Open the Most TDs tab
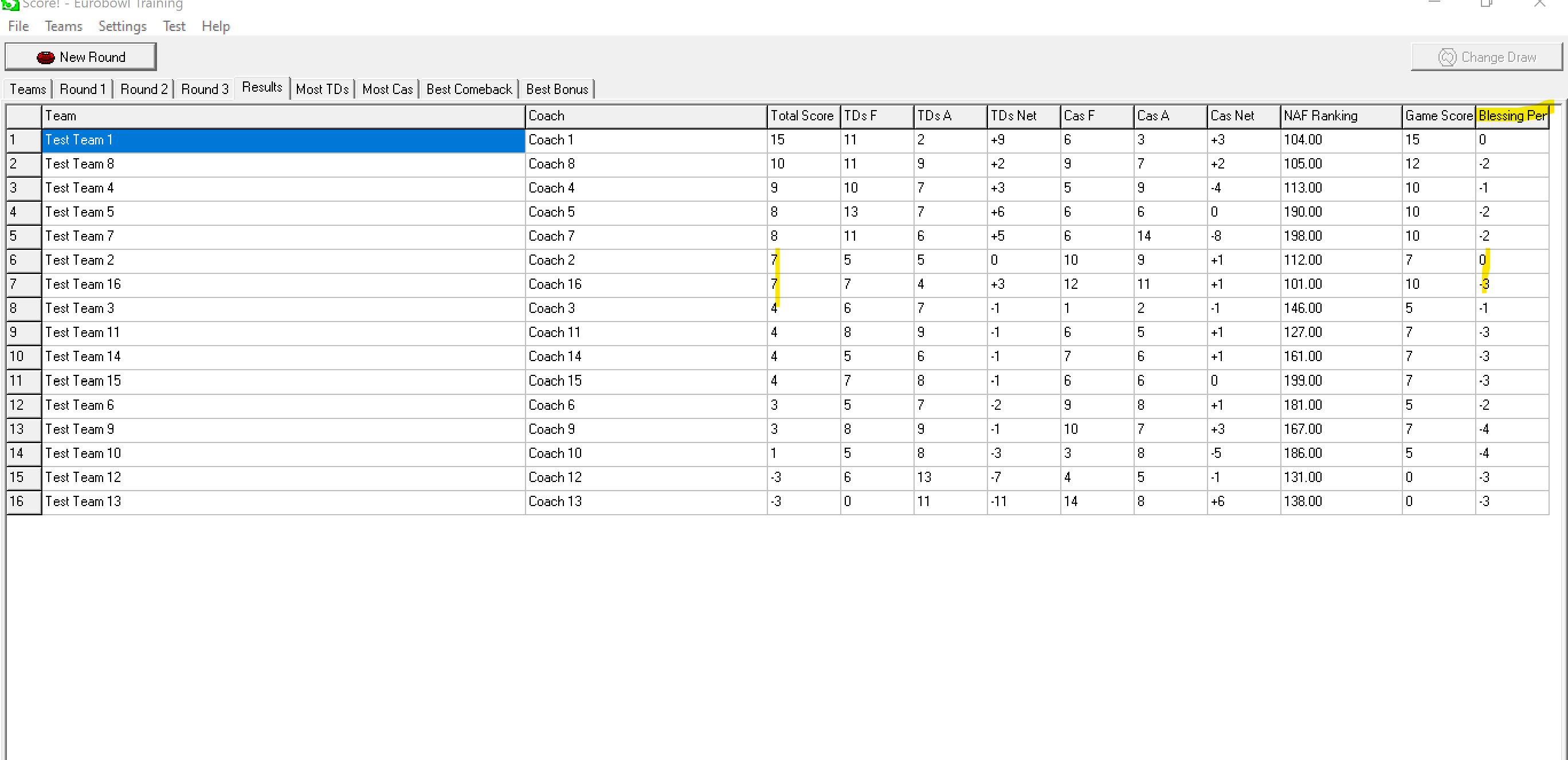 (322, 89)
